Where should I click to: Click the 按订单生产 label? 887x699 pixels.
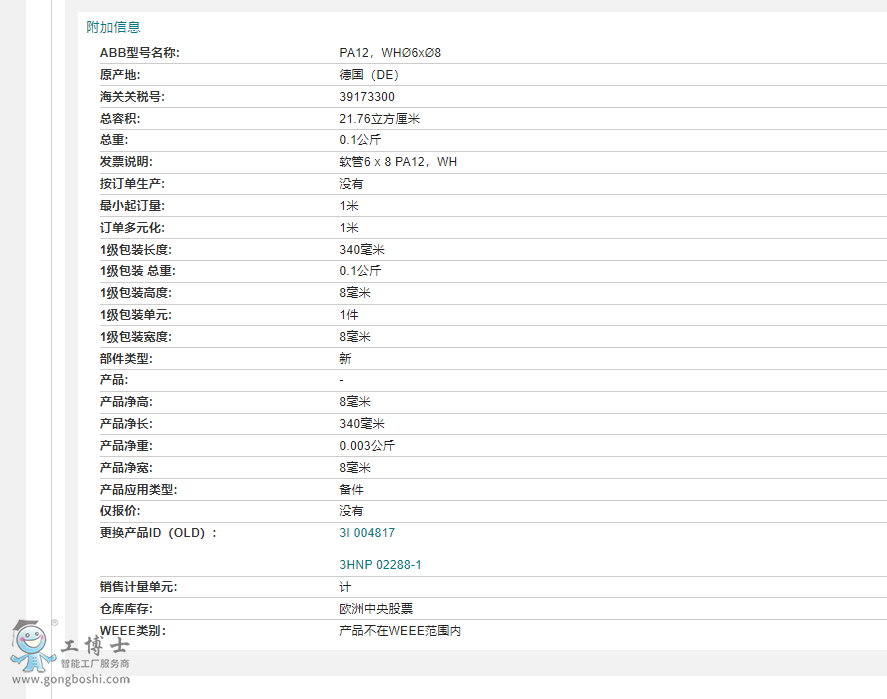point(132,184)
